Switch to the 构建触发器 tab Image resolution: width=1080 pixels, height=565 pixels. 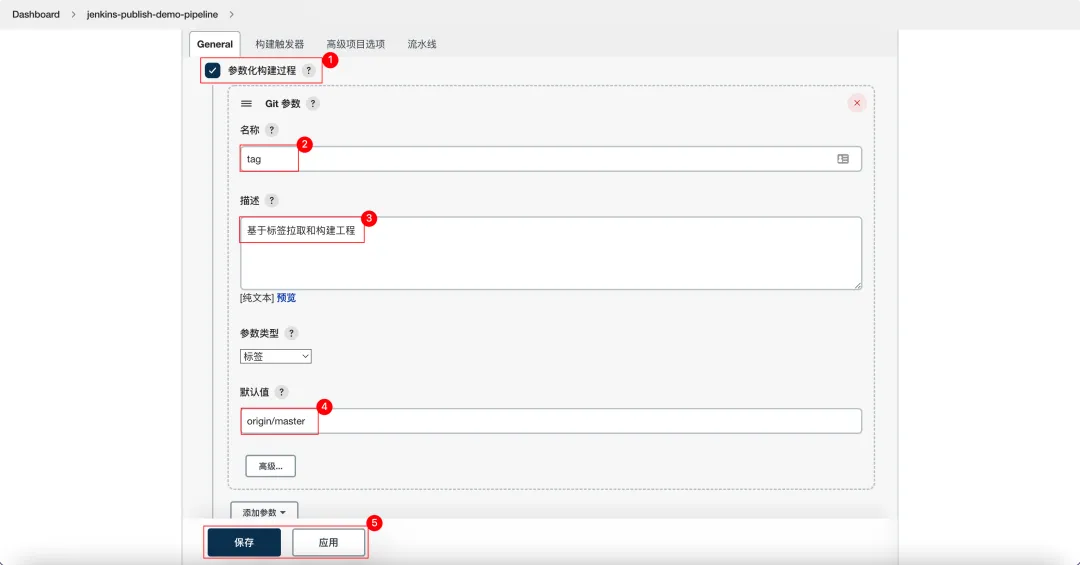(x=280, y=44)
